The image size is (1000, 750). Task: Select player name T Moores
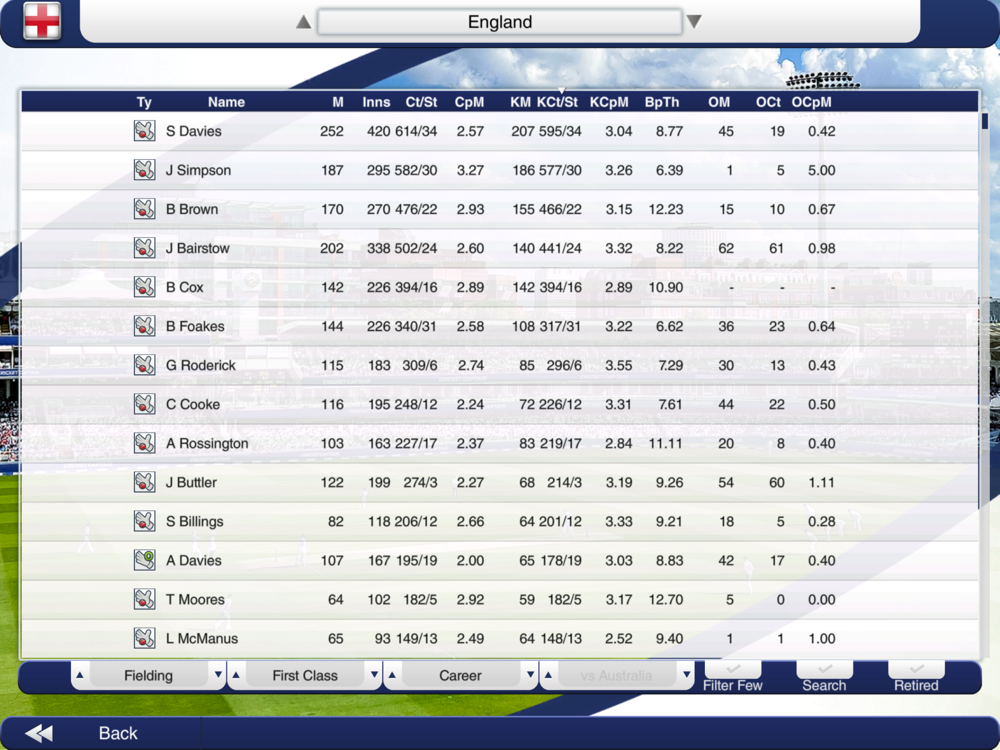(x=195, y=599)
